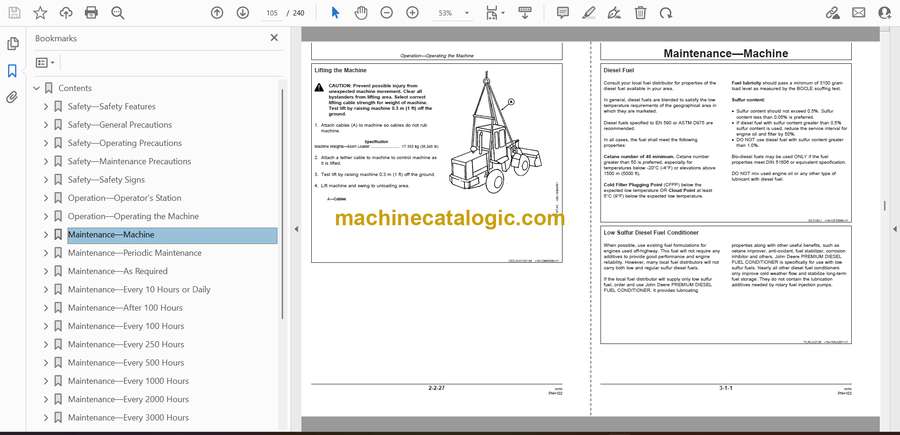
Task: Open the bookmark options dropdown menu
Action: [x=46, y=62]
